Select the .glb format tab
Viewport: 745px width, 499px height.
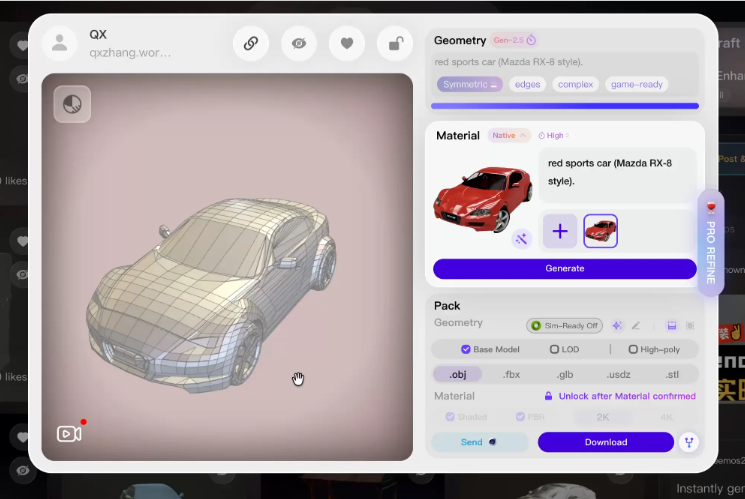[x=564, y=374]
